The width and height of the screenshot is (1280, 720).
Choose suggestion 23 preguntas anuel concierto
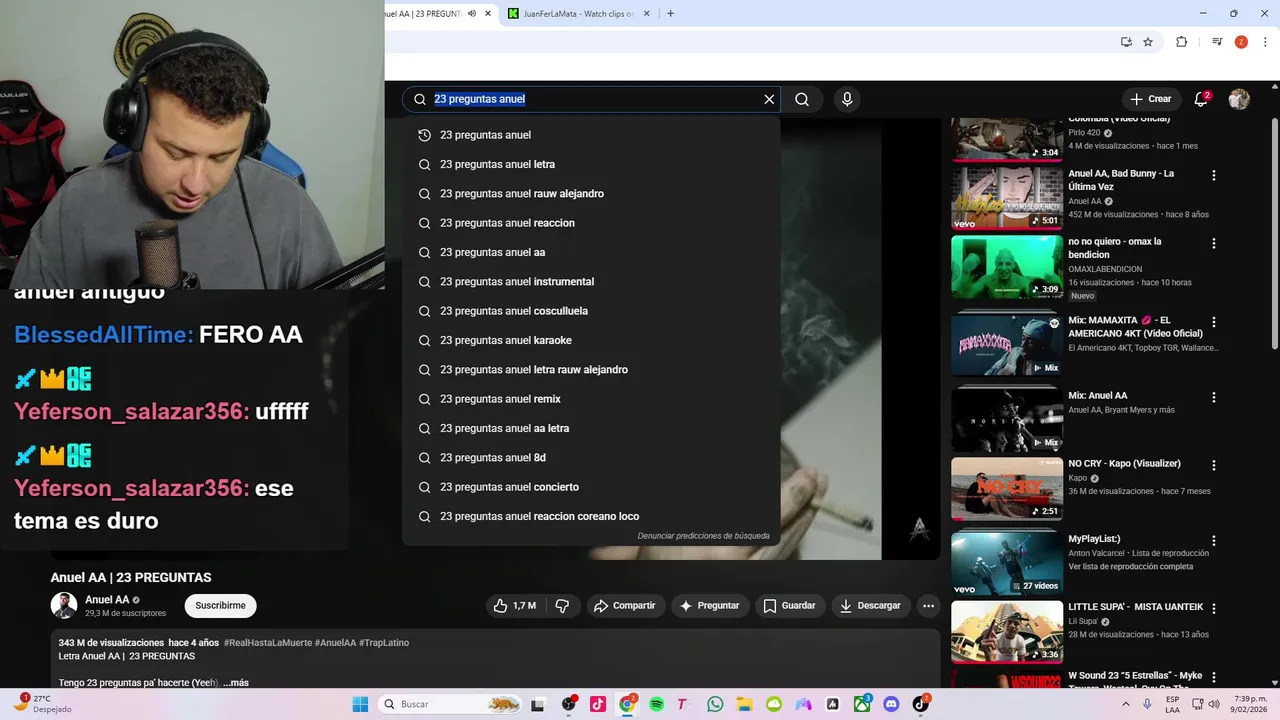pos(591,487)
